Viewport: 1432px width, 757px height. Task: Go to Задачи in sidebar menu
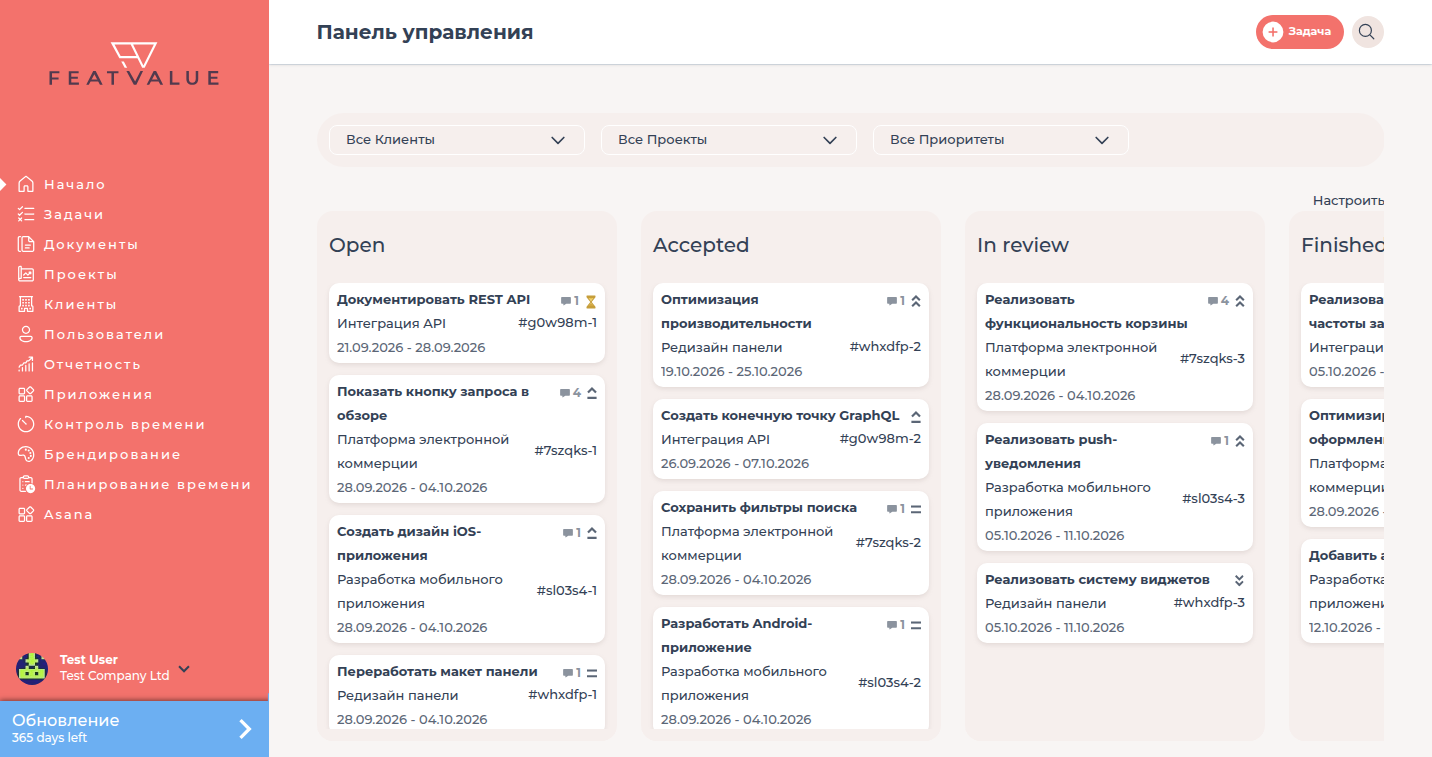point(73,214)
